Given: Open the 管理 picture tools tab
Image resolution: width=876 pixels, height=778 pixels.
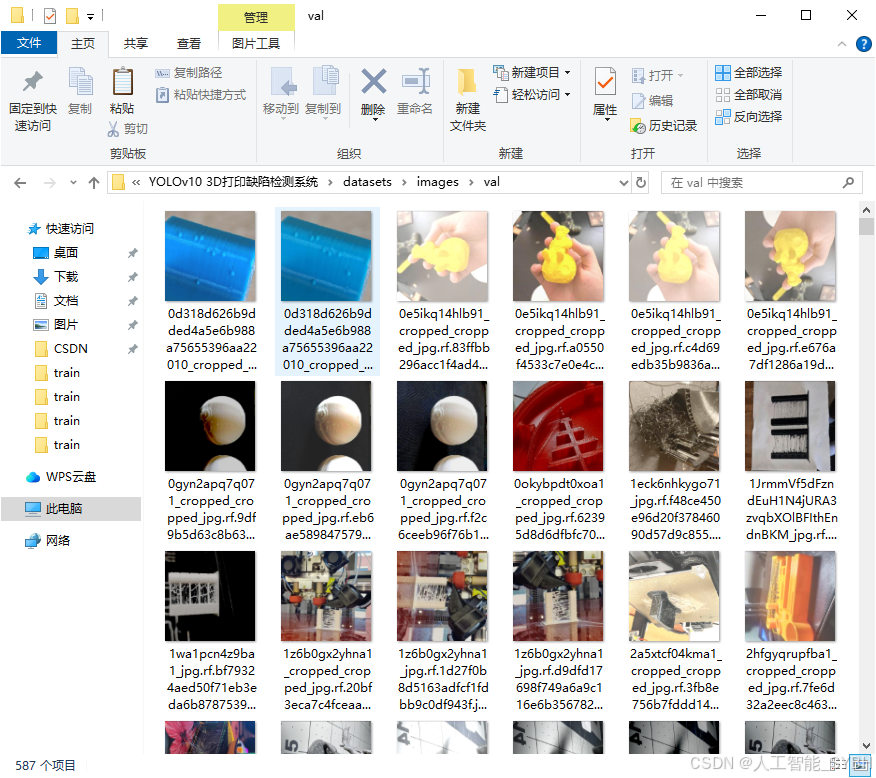Looking at the screenshot, I should point(254,17).
